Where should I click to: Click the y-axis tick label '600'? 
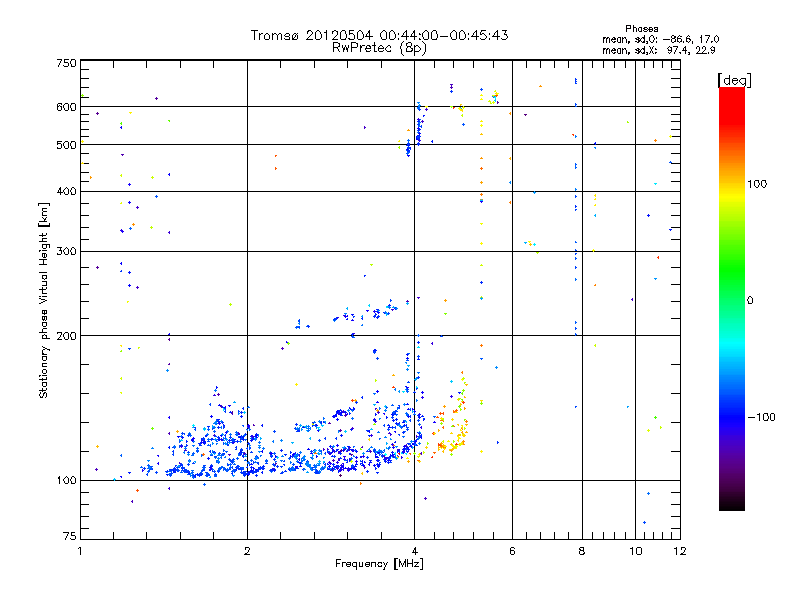(x=66, y=107)
